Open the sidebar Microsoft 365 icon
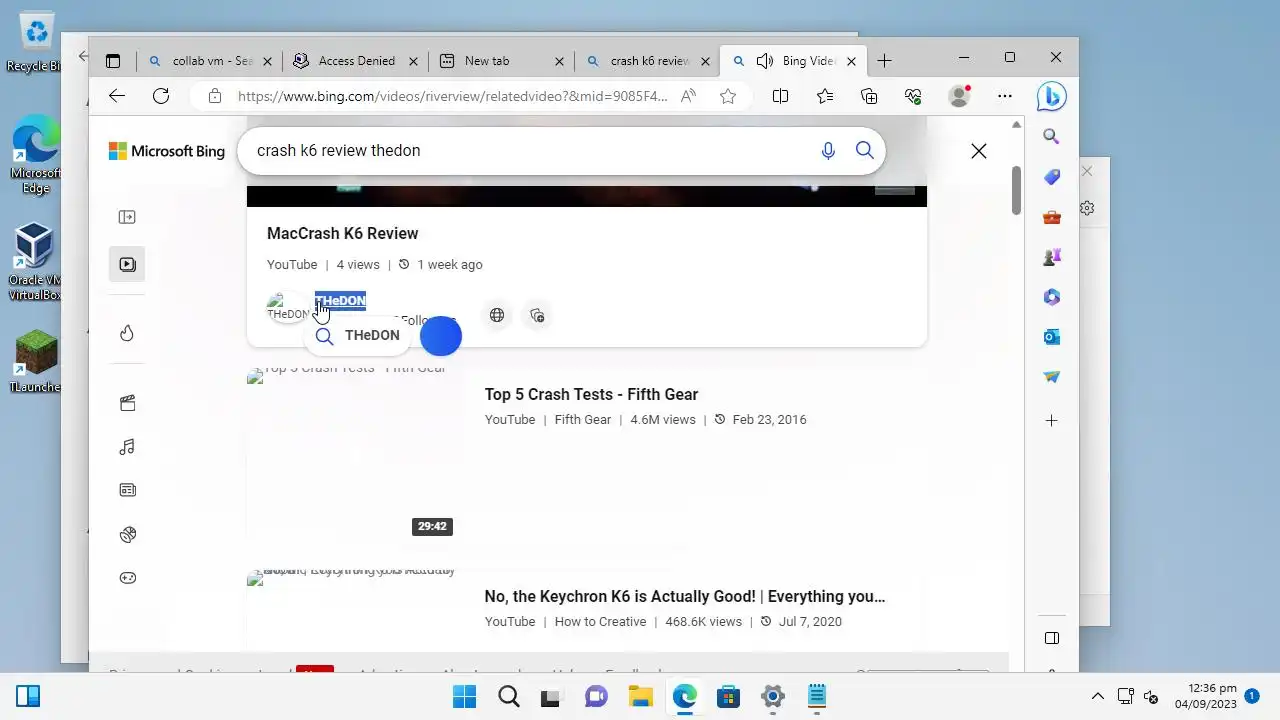The height and width of the screenshot is (720, 1280). (1051, 297)
